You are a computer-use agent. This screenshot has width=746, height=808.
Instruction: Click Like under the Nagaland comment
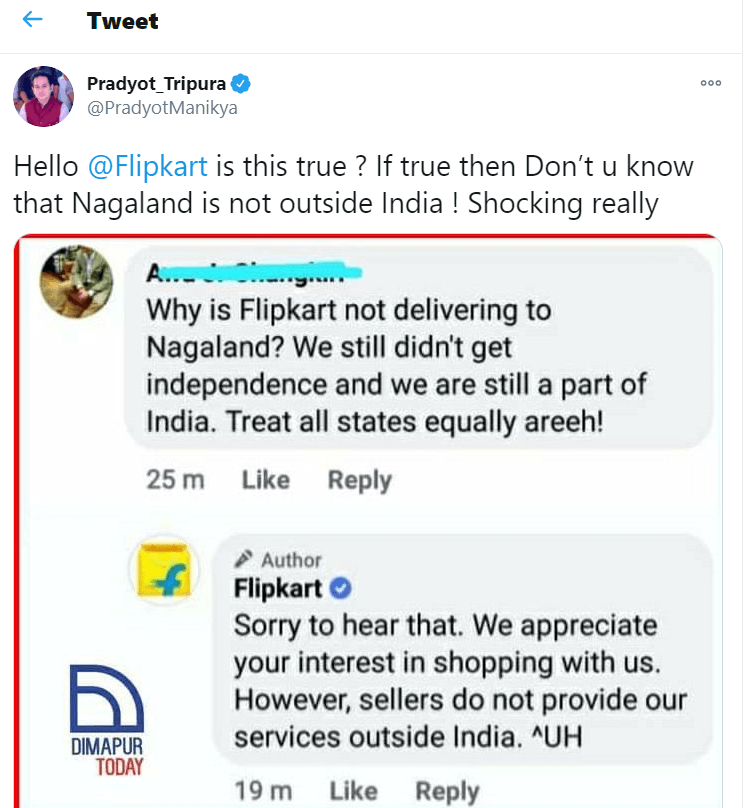[x=265, y=480]
